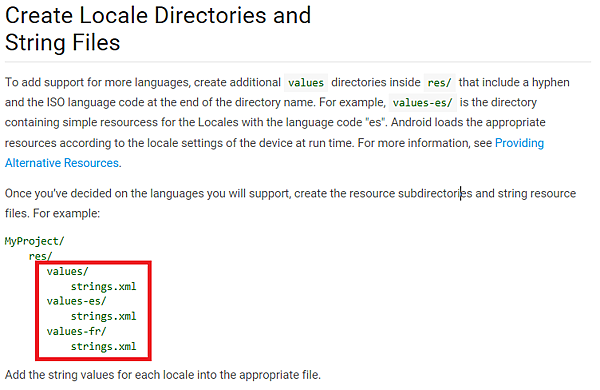
Task: Open the Providing Alternative Resources link
Action: (519, 143)
